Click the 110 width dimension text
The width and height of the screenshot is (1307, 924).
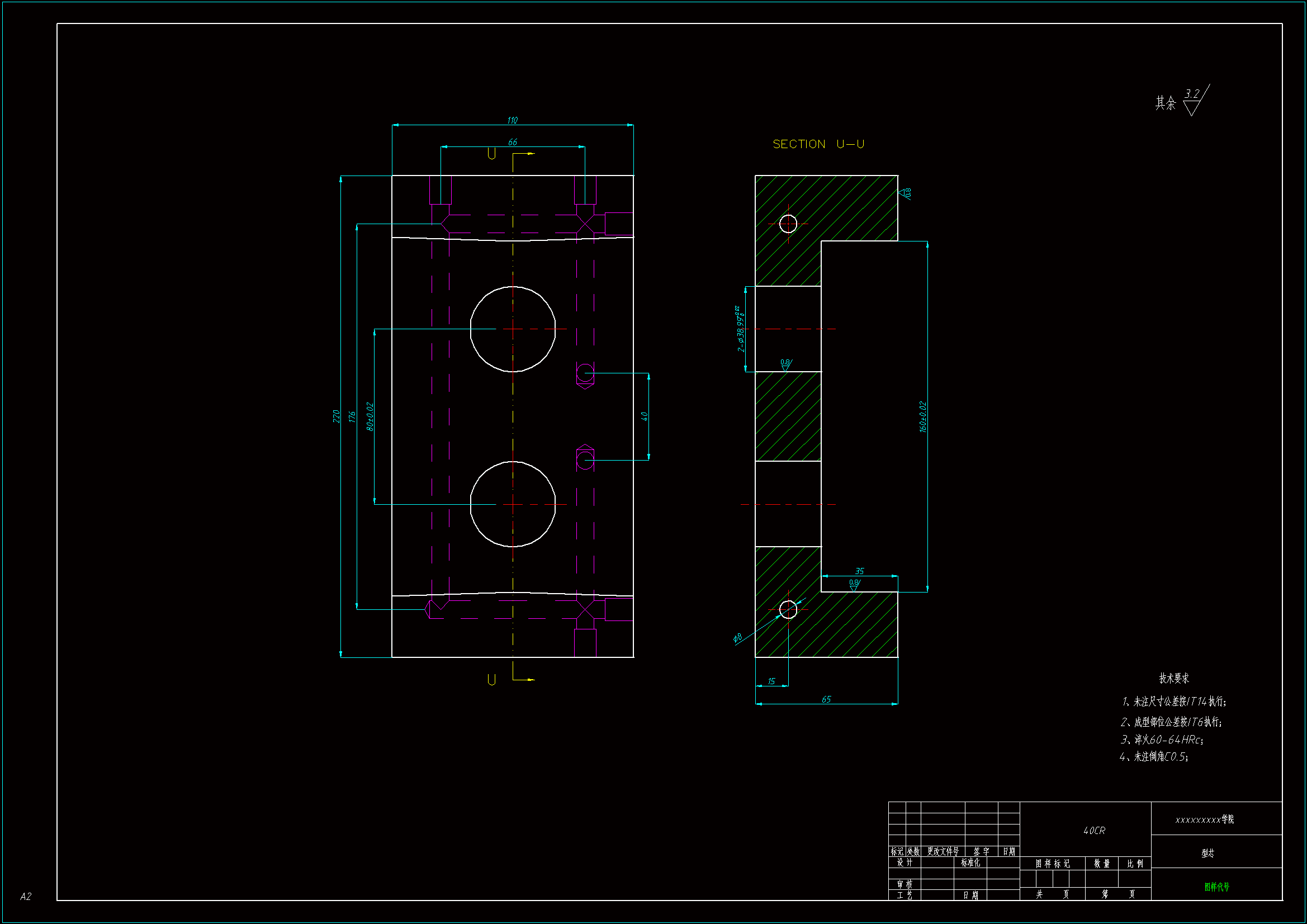[x=512, y=120]
